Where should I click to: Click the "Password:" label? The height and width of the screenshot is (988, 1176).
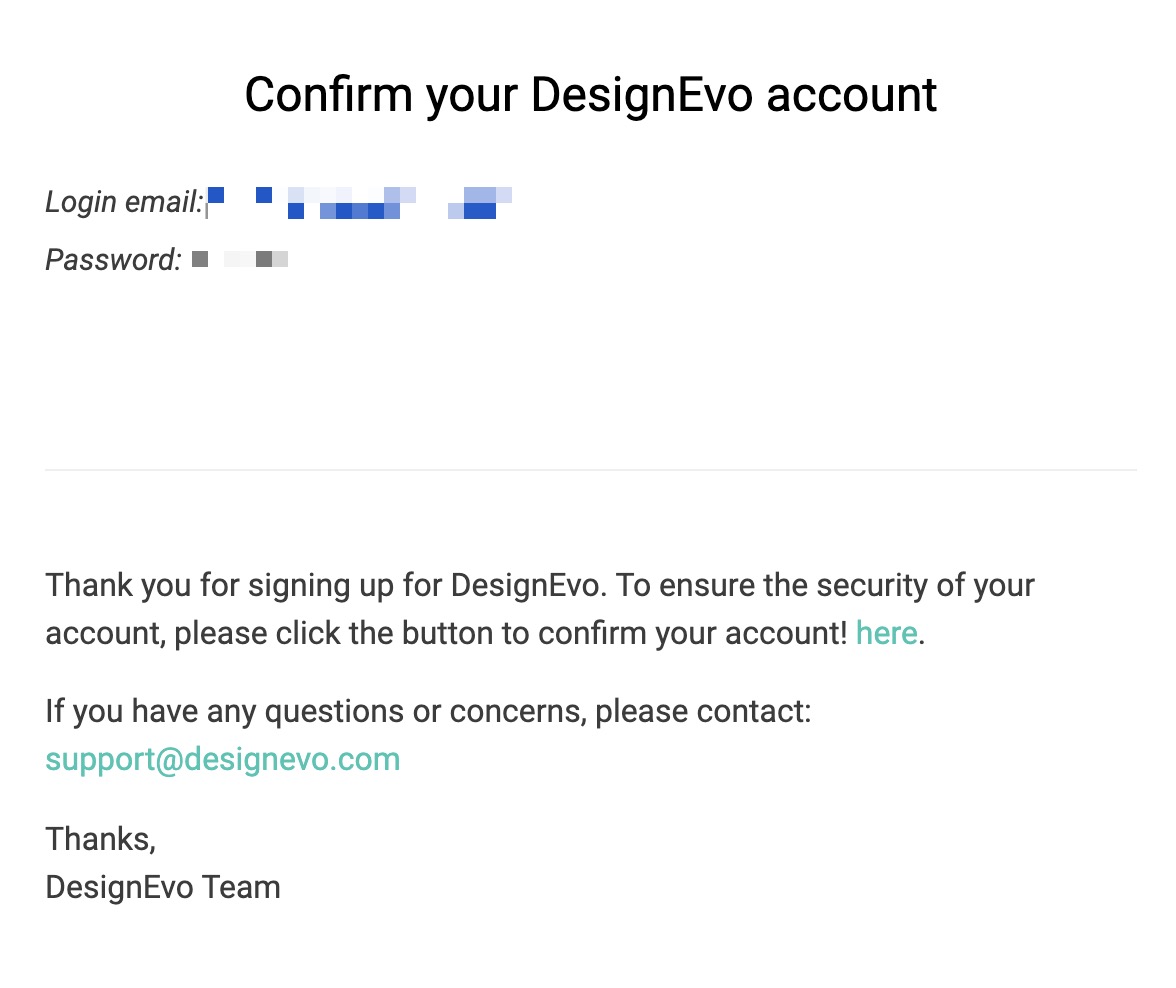coord(113,260)
